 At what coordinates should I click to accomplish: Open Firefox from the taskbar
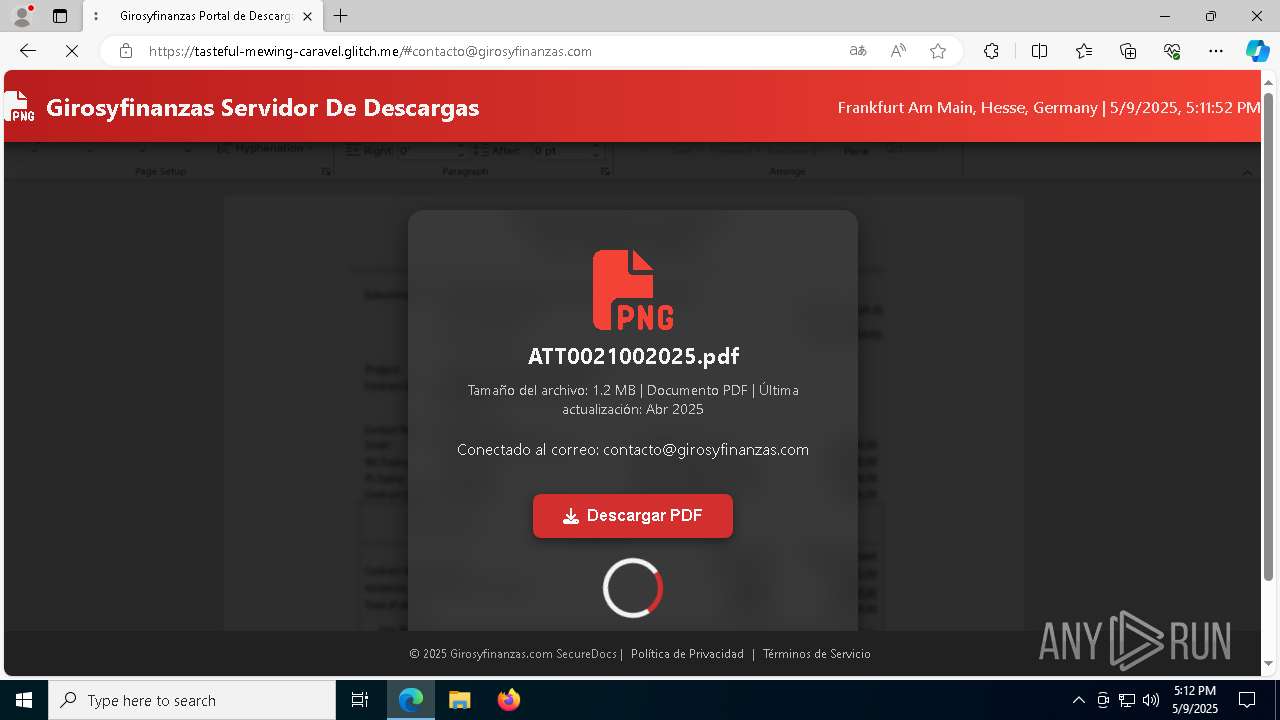click(508, 700)
